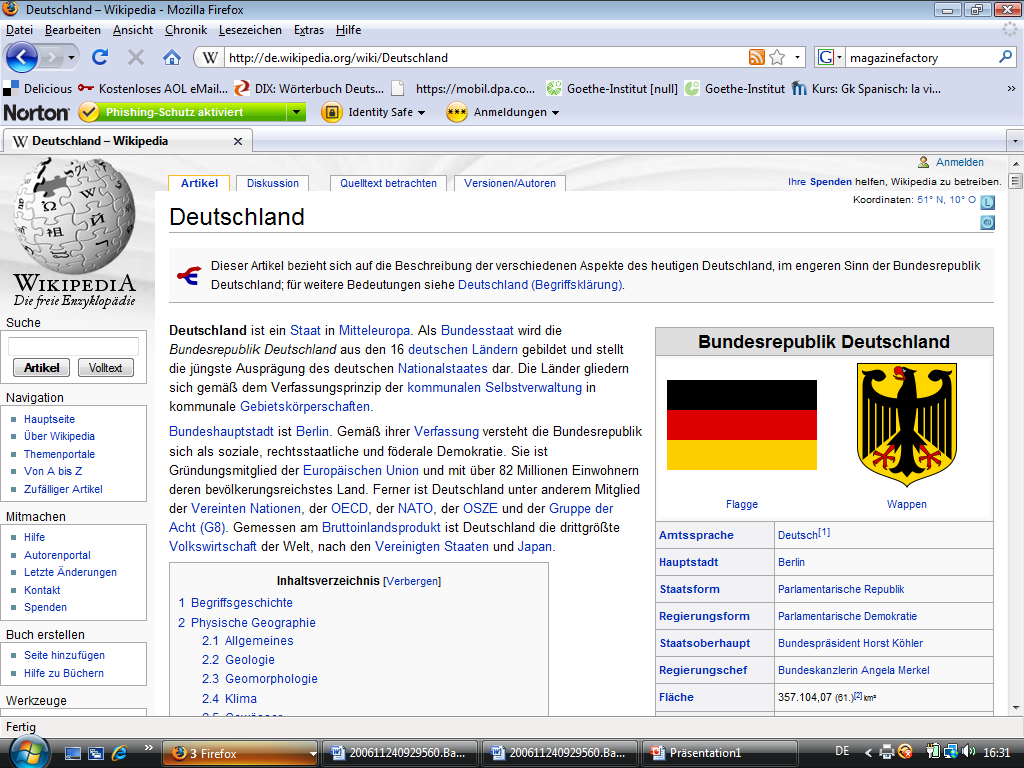Screen dimensions: 1024x768
Task: Open Kostenloses AOL eMail bookmark
Action: pos(152,88)
